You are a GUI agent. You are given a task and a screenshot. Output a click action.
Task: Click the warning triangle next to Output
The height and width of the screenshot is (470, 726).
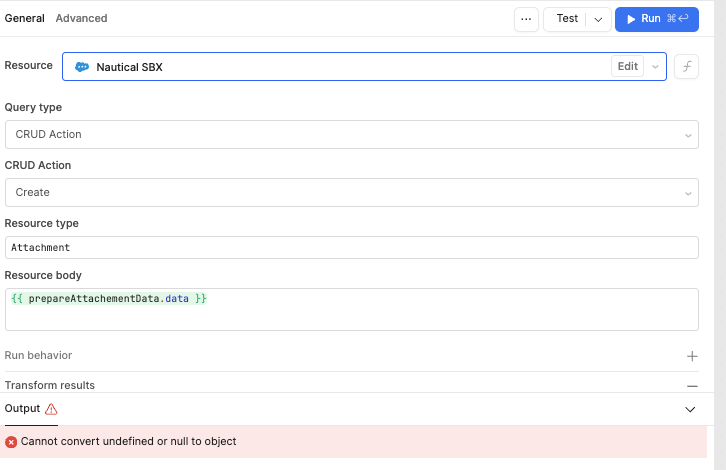[51, 409]
